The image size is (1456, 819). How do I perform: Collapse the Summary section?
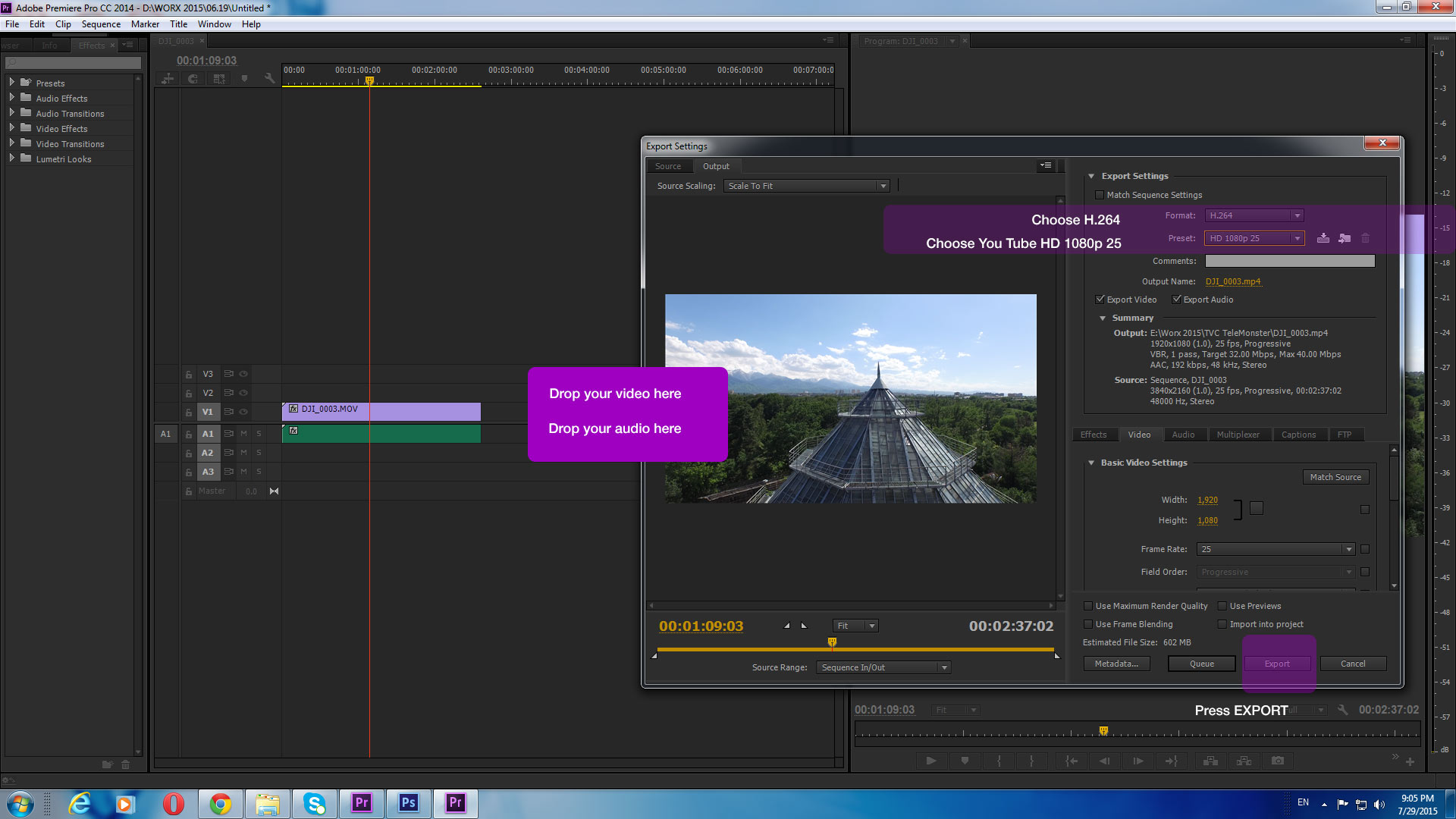pos(1103,318)
